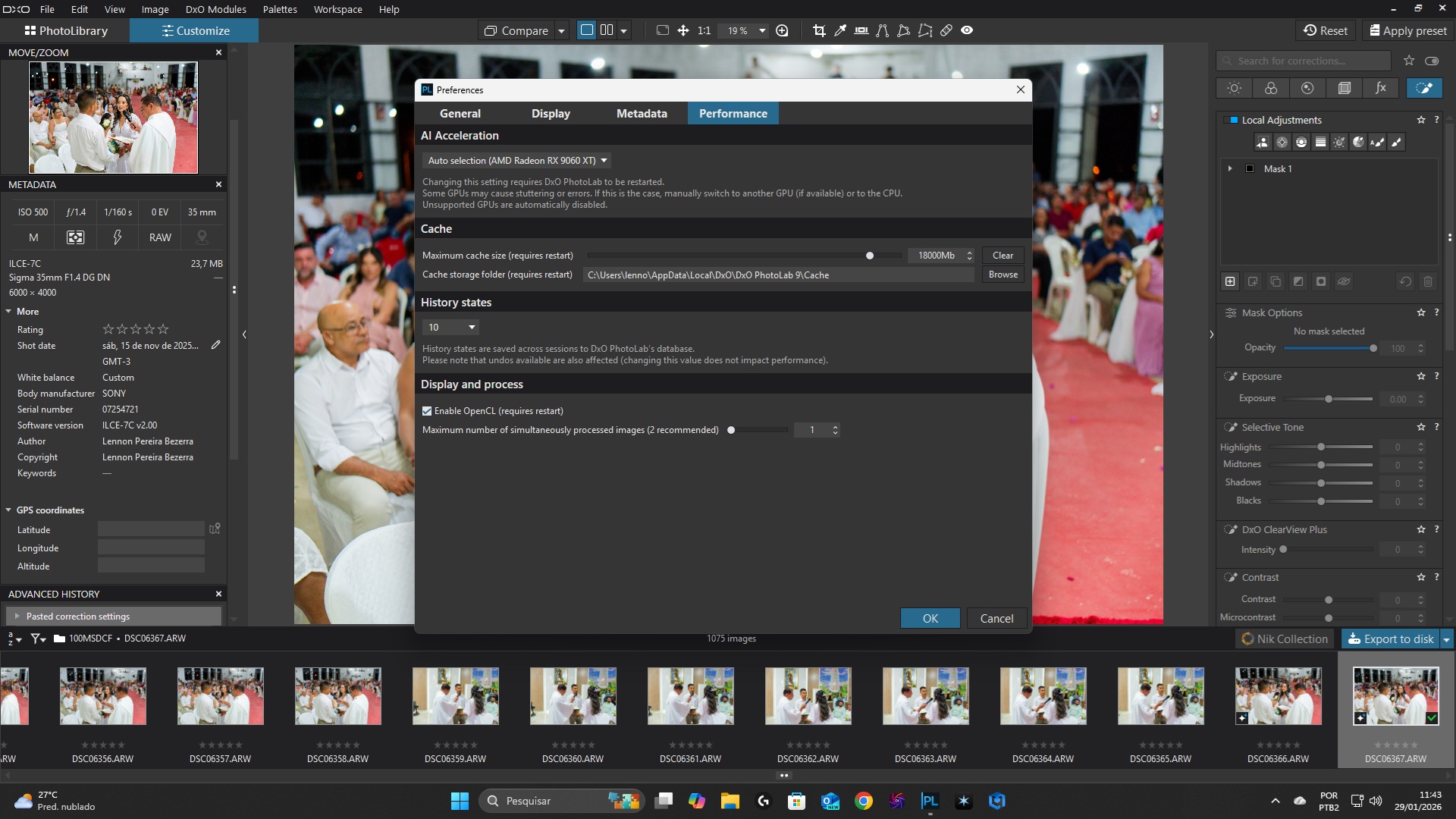
Task: Adjust the Maximum cache size slider handle
Action: [870, 256]
